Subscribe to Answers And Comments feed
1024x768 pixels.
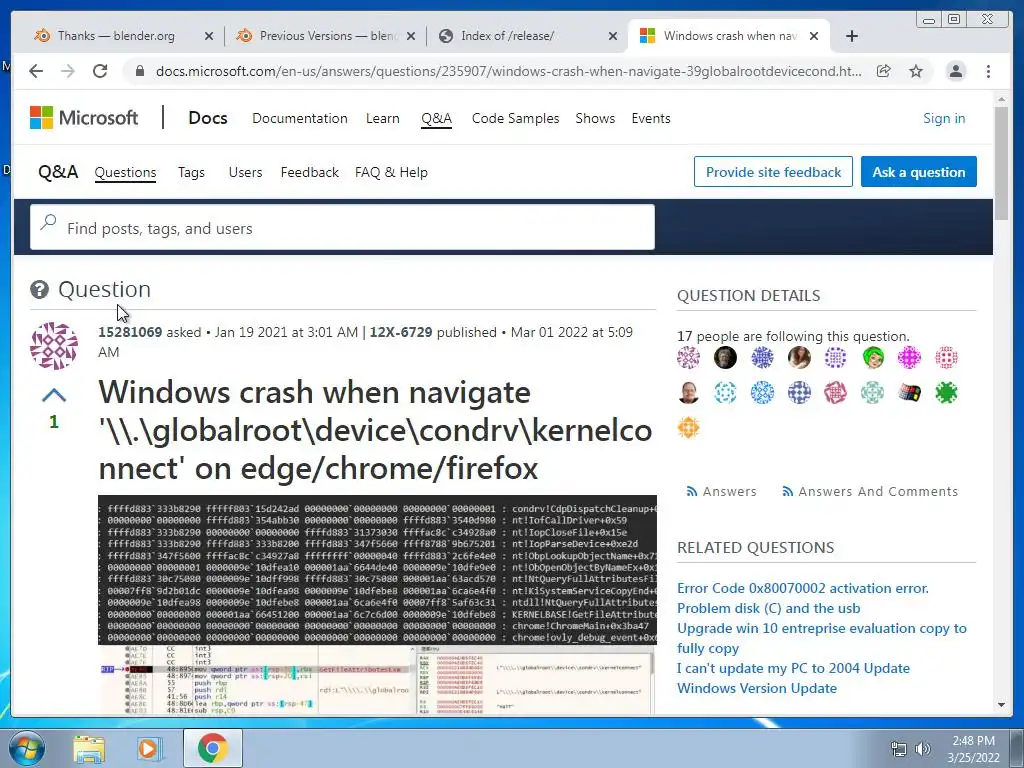tap(870, 491)
